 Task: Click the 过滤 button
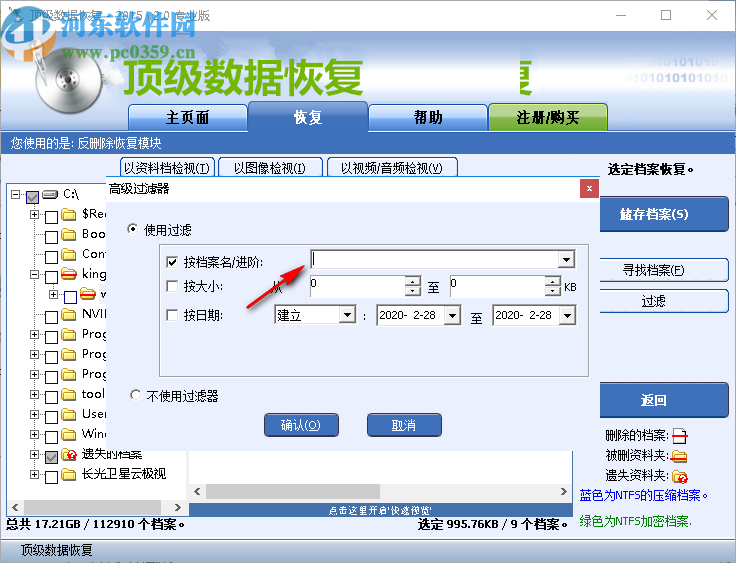click(x=664, y=301)
